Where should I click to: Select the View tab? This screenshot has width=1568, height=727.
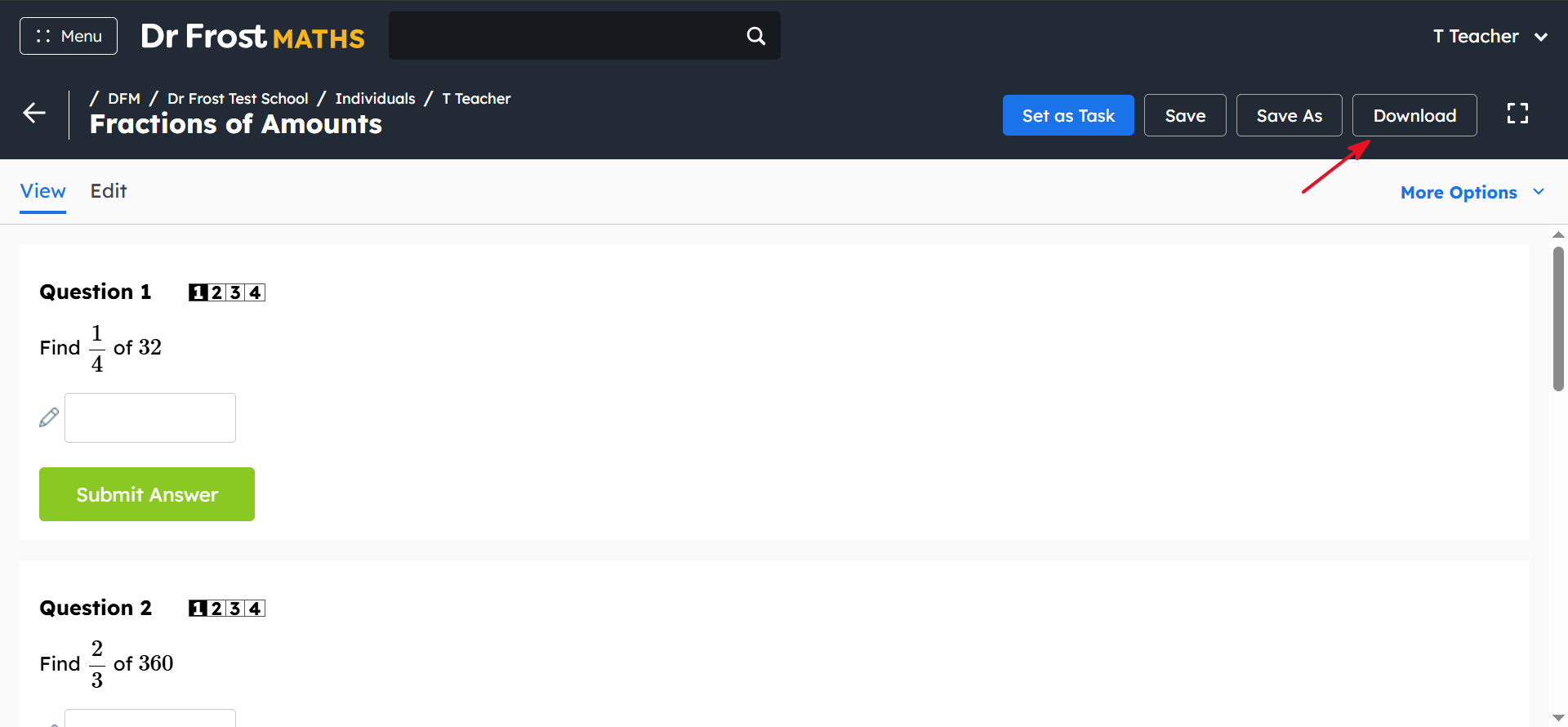[x=43, y=191]
